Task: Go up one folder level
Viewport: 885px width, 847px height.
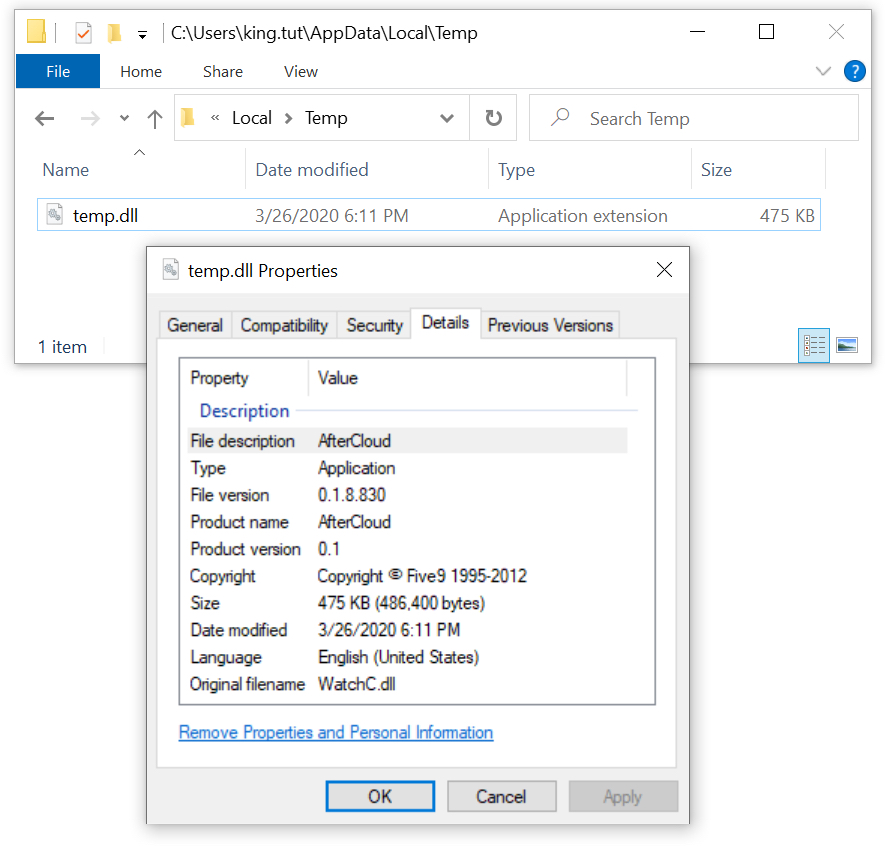Action: coord(155,119)
